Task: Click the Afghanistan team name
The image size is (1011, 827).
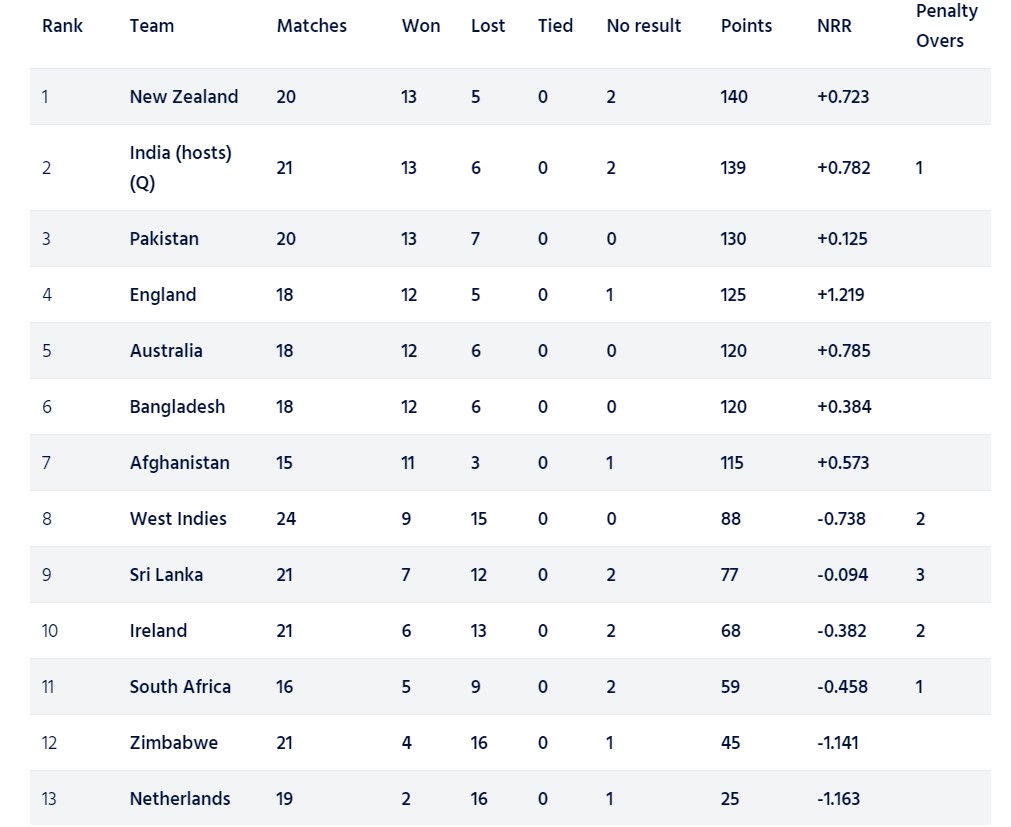Action: click(x=179, y=463)
